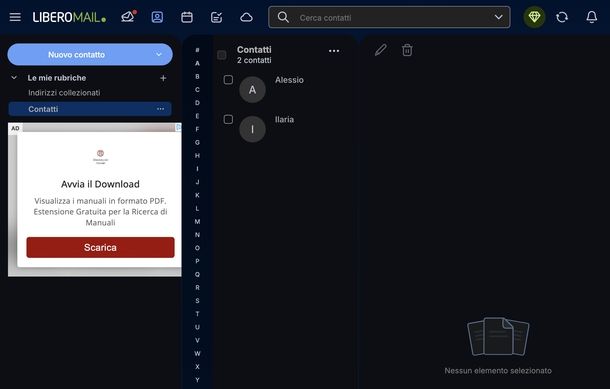Jump to letter W in index

click(197, 354)
